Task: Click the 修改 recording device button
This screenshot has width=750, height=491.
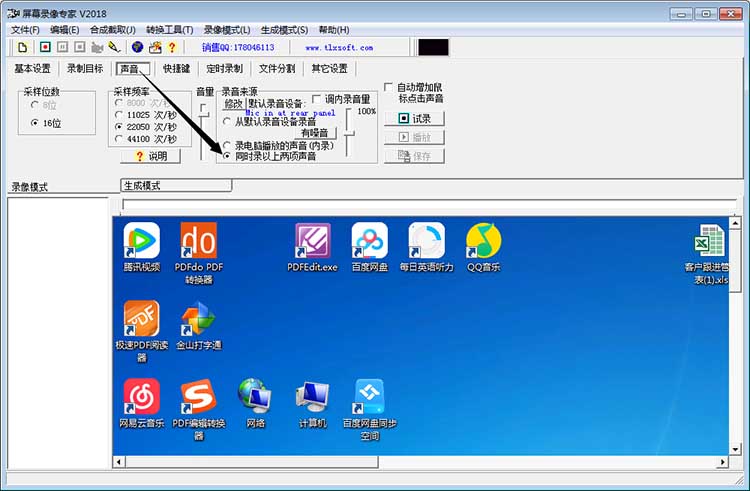Action: tap(233, 103)
